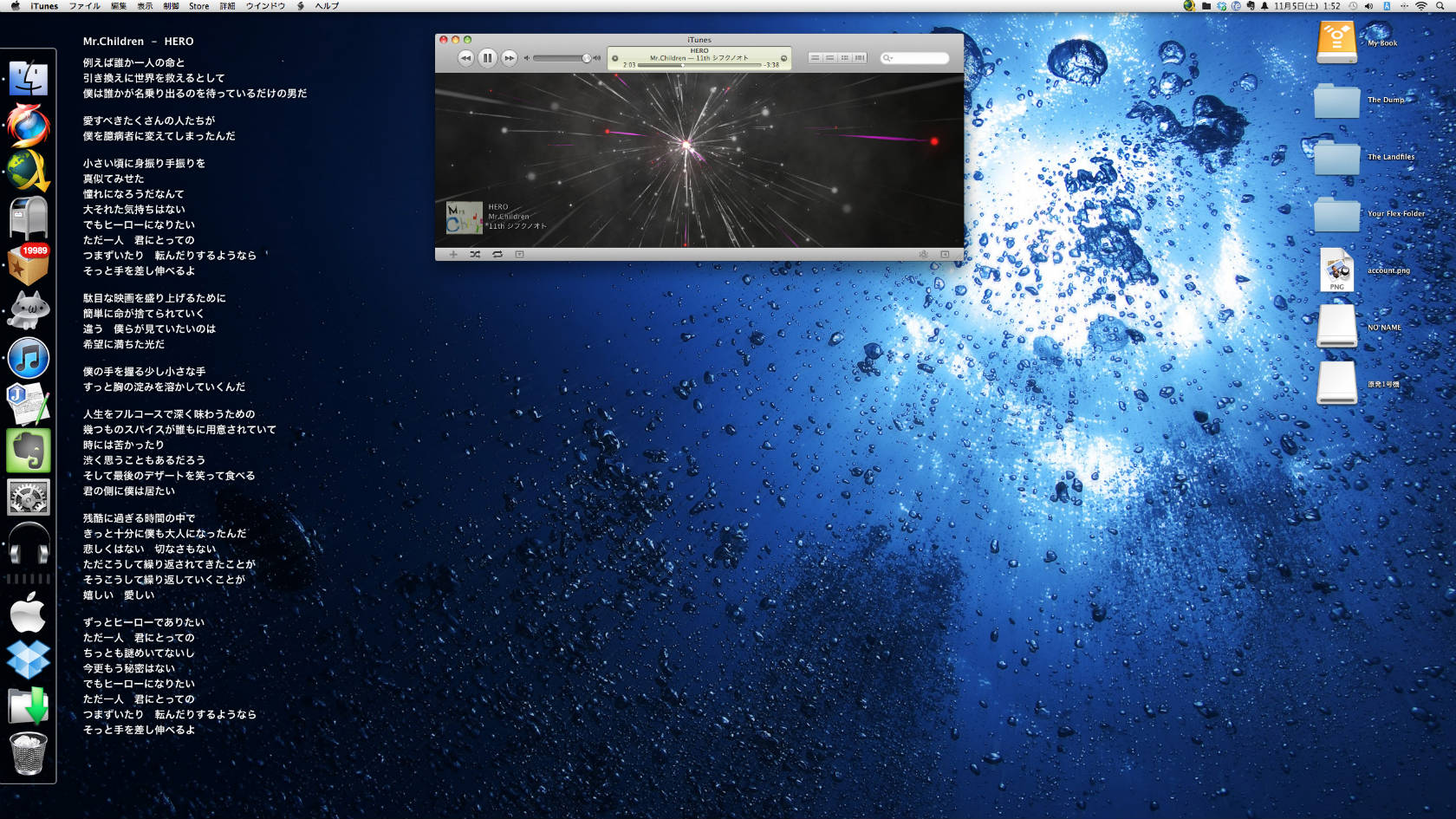Open the box app with 19989 badge

[28, 264]
